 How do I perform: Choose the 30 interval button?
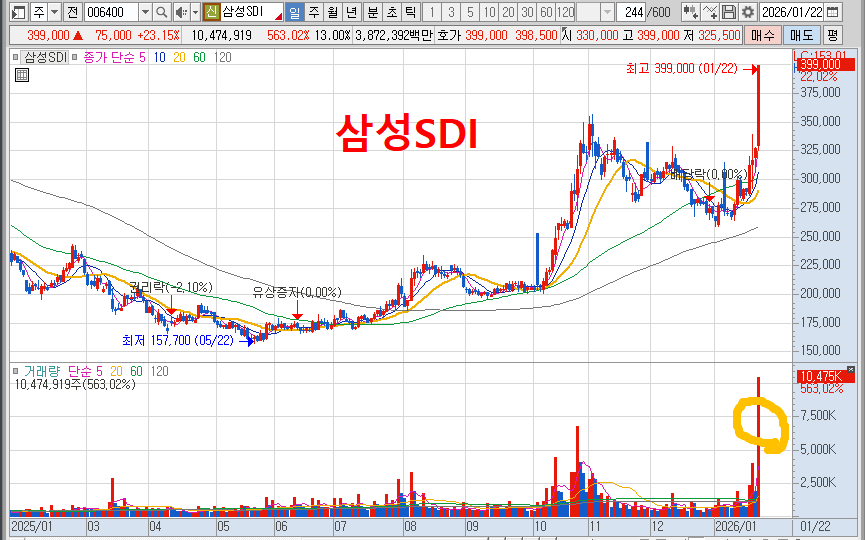tap(527, 12)
